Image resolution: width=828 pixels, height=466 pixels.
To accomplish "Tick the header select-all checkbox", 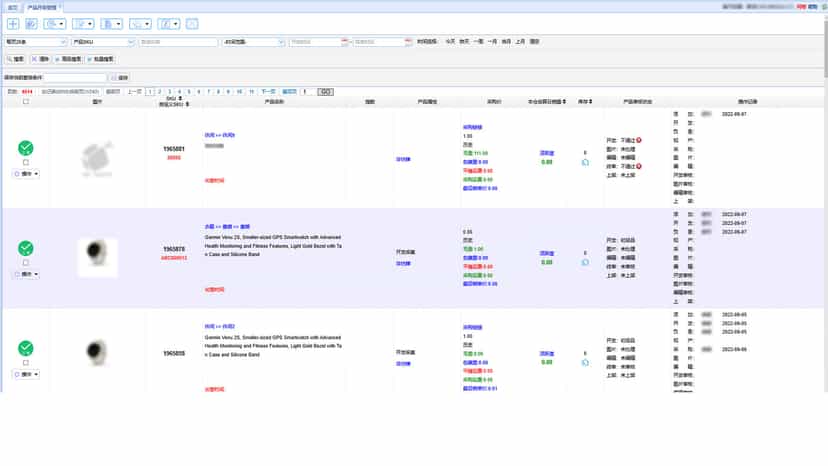I will [26, 101].
